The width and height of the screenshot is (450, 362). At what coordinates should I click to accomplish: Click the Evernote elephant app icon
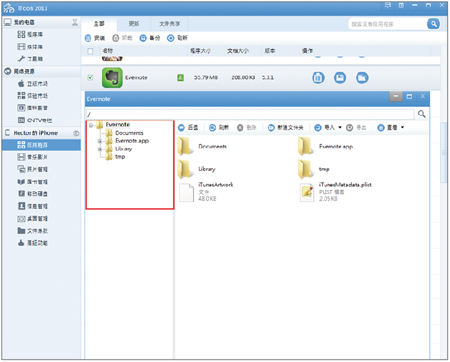112,78
